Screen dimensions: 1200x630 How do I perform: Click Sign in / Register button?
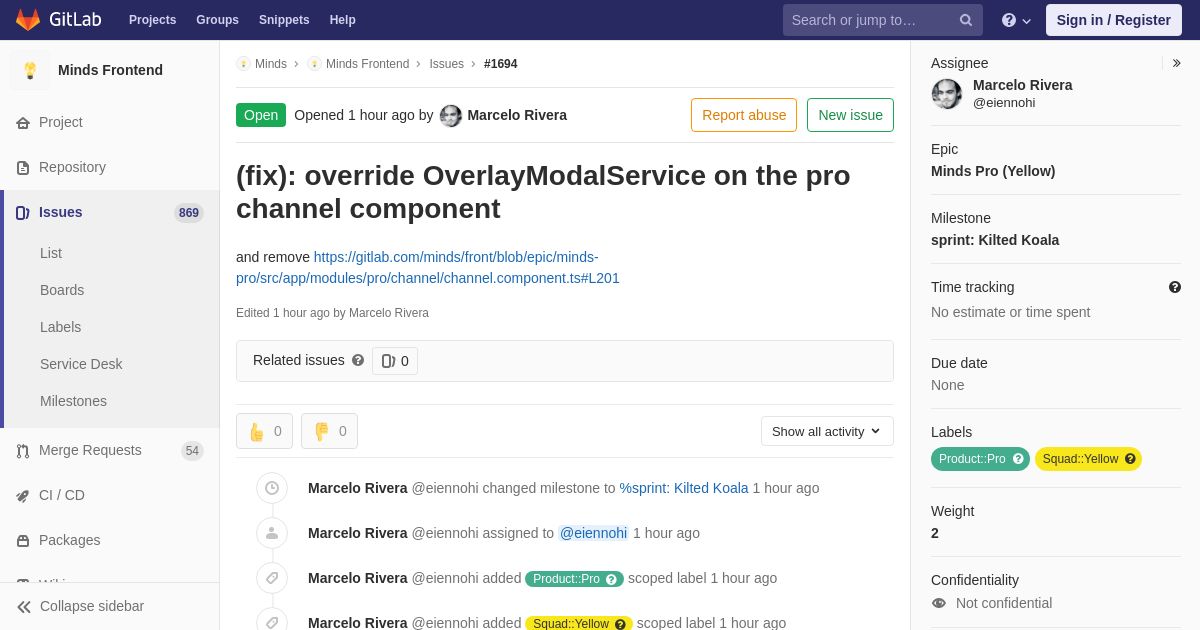(1114, 20)
